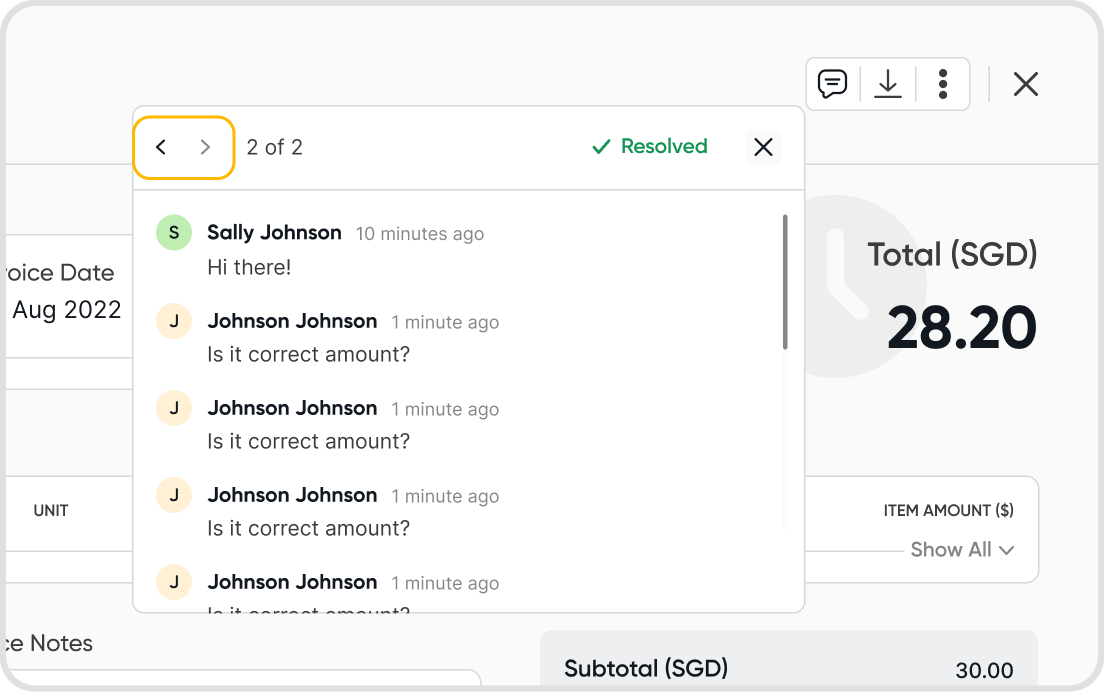Go to previous comment thread
Screen dimensions: 1104x692
coord(161,147)
